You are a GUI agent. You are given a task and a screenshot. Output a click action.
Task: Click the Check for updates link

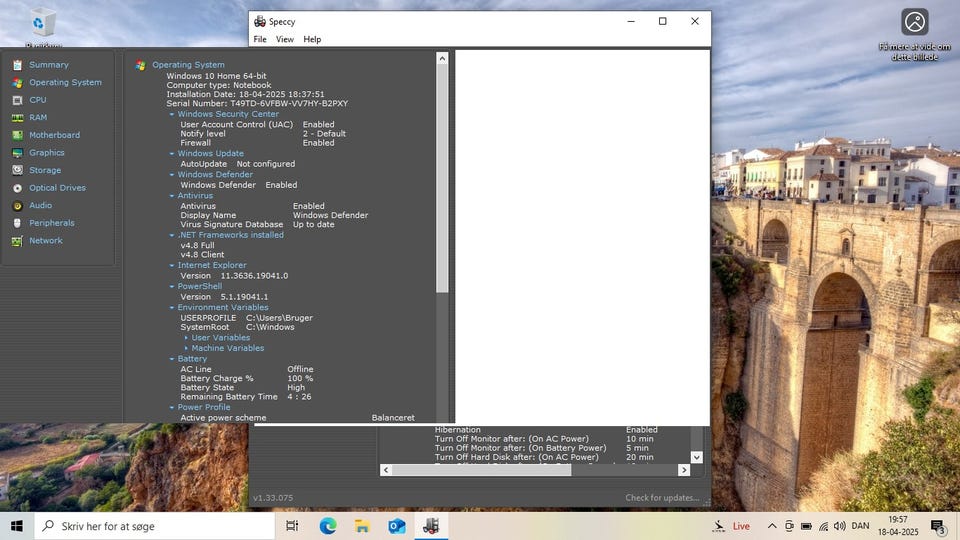click(x=662, y=498)
